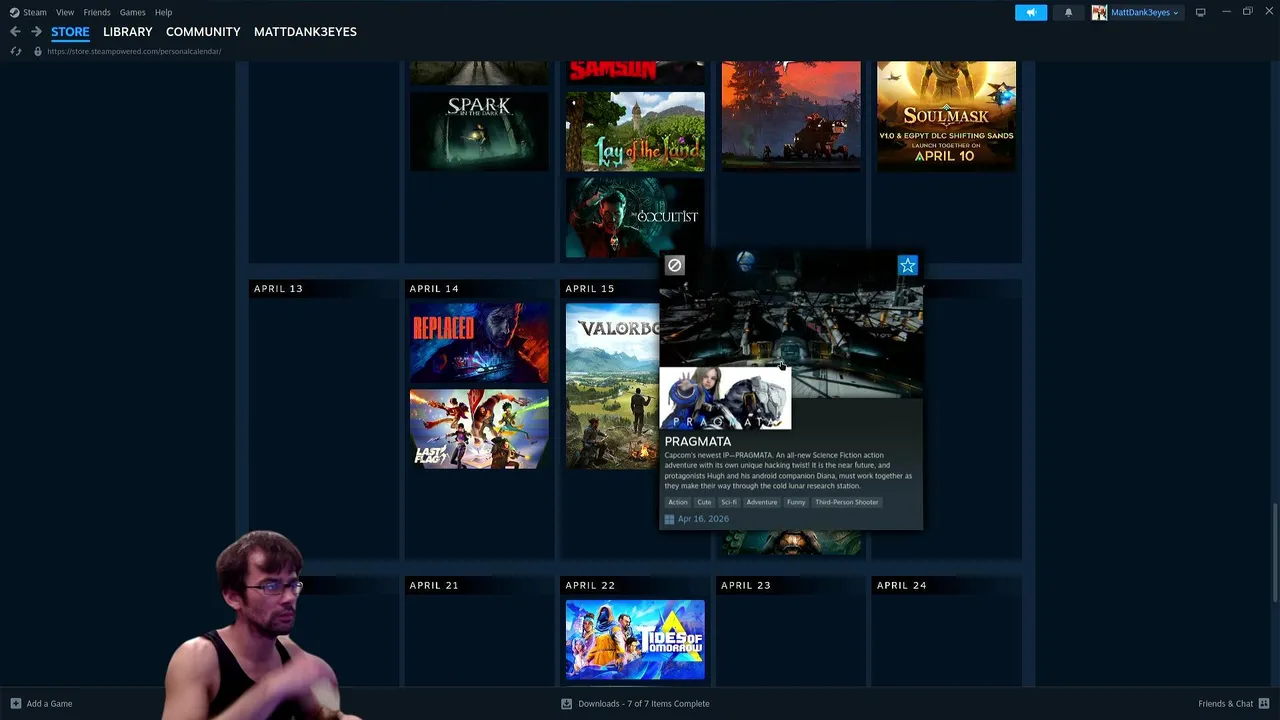Switch to the LIBRARY tab

point(128,32)
